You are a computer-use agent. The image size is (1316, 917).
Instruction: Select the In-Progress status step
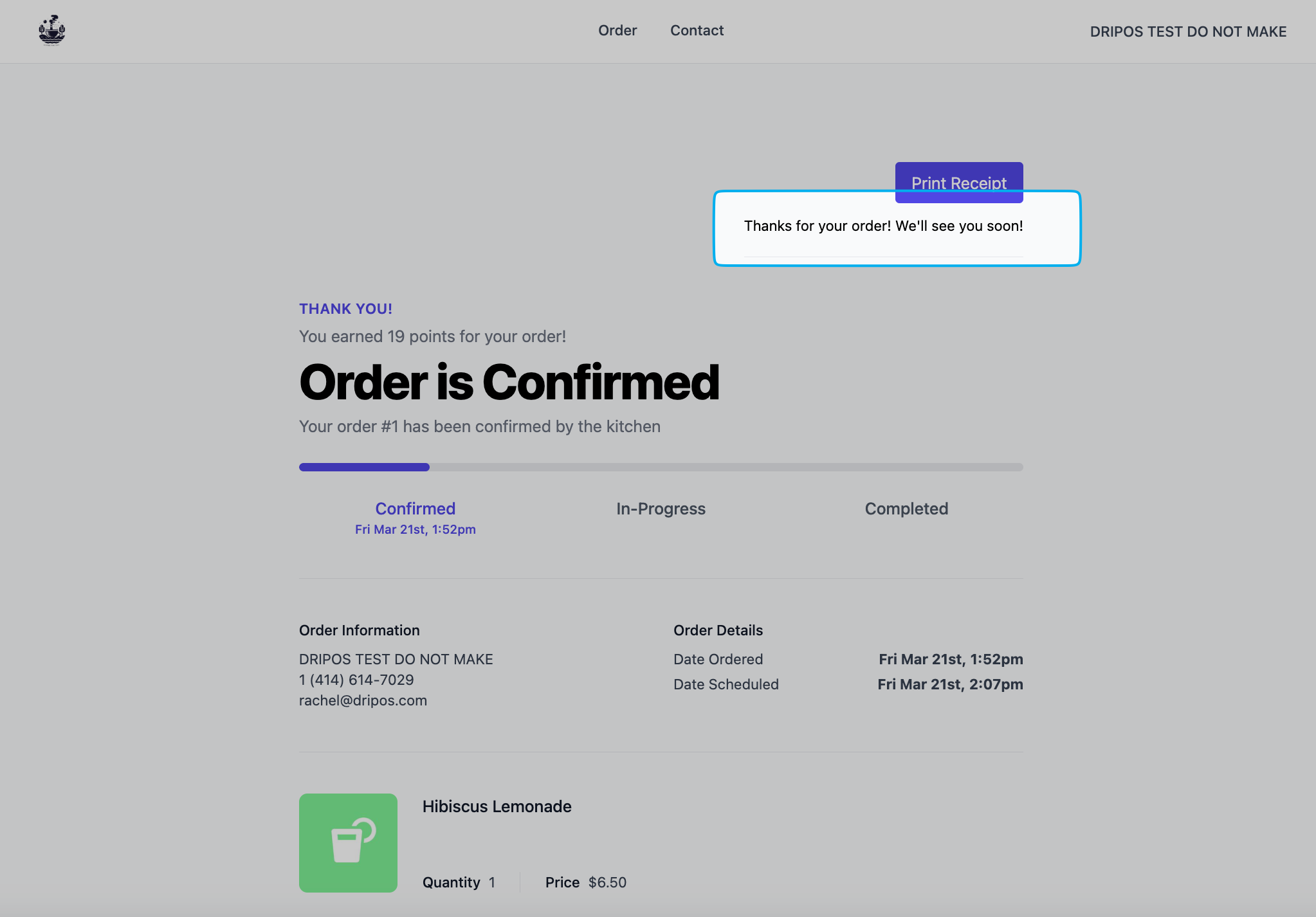coord(661,509)
